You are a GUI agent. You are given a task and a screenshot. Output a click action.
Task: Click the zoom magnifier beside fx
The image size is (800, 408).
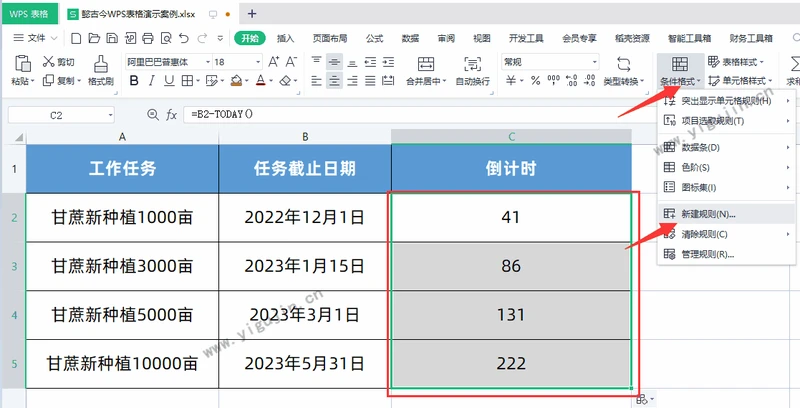tap(153, 115)
